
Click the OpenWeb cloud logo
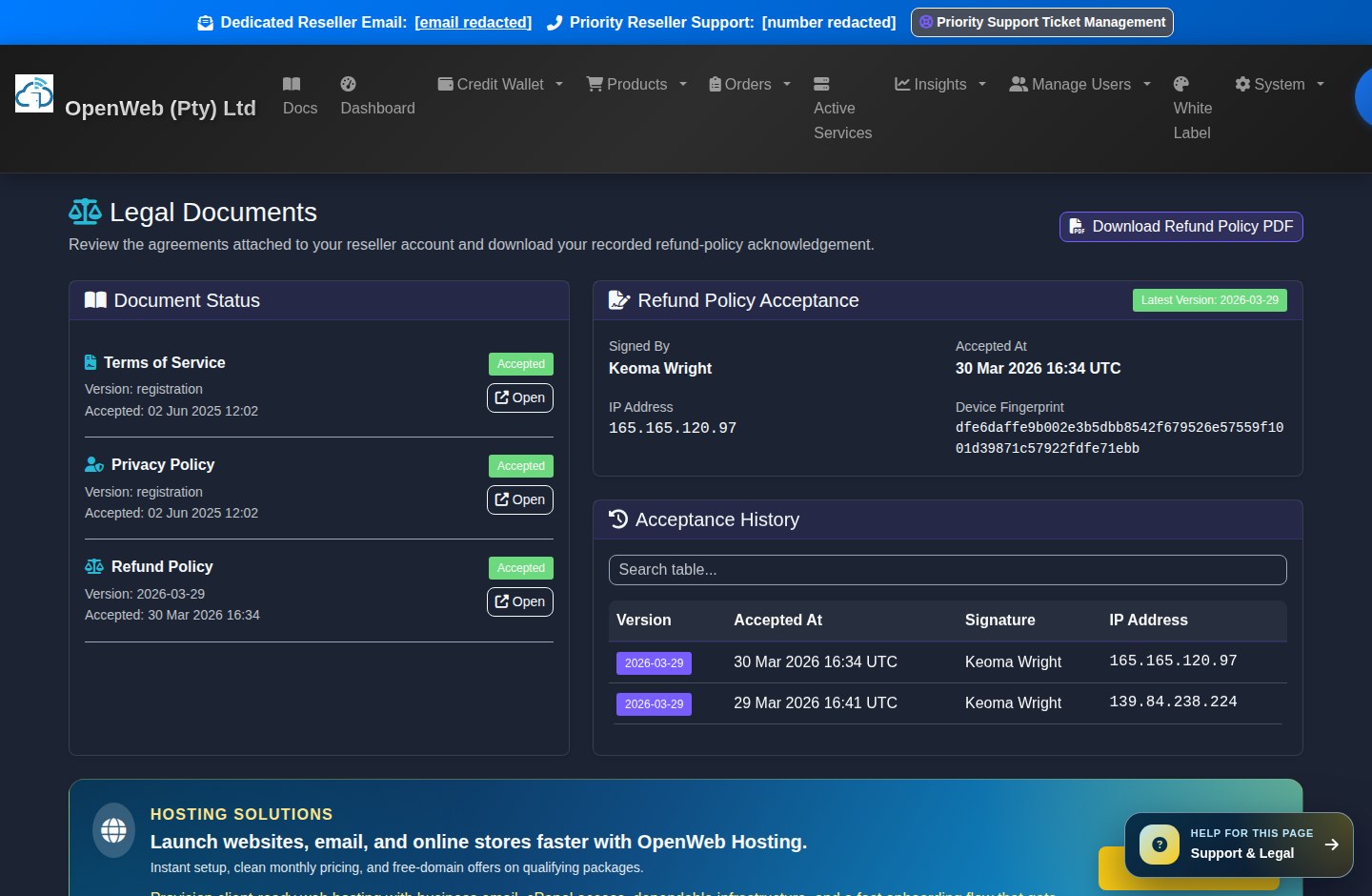[34, 93]
